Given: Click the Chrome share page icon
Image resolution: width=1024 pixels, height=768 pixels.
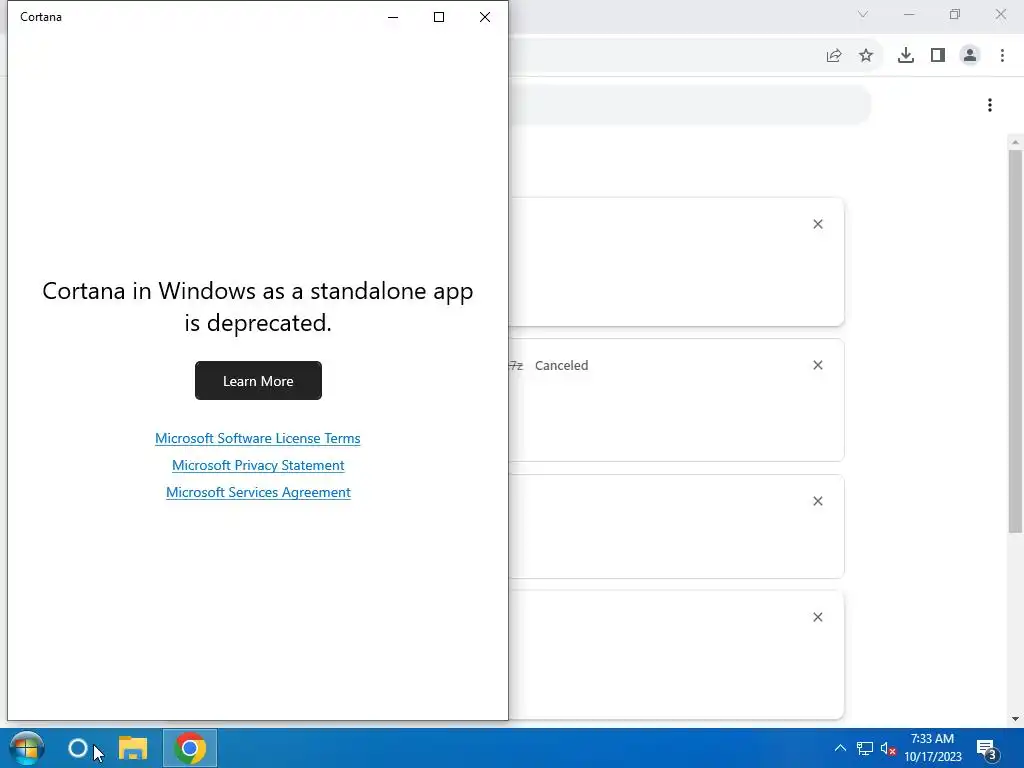Looking at the screenshot, I should (x=834, y=56).
